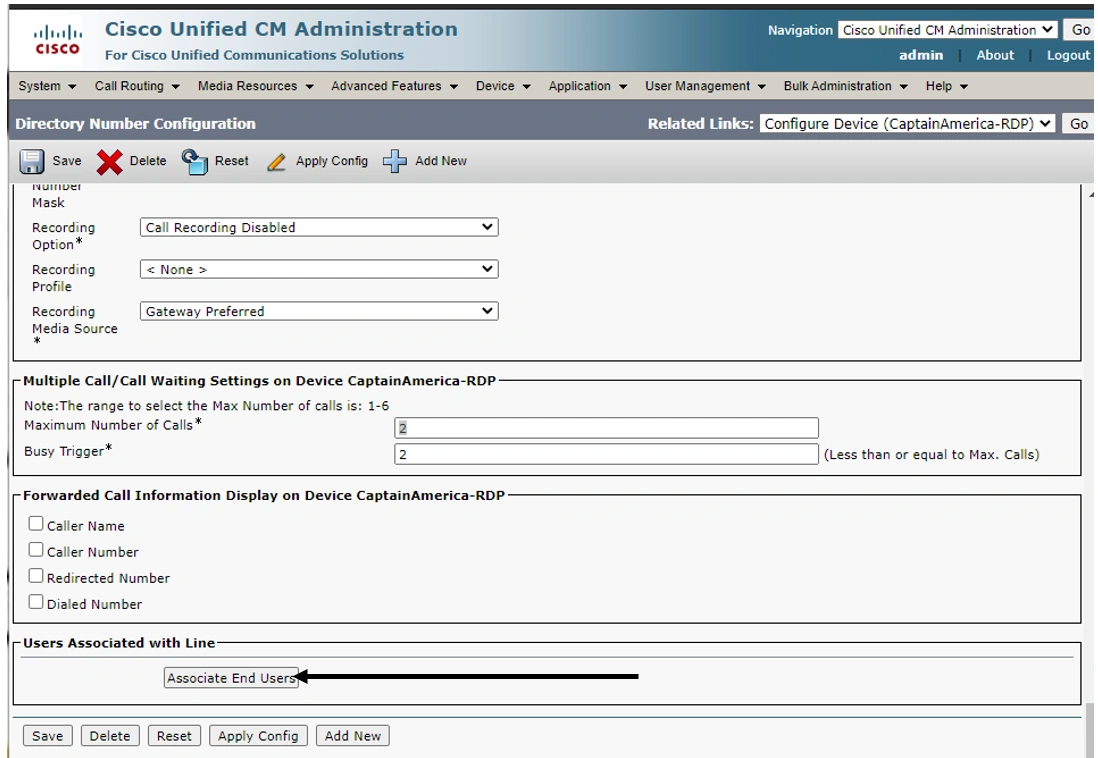1098x758 pixels.
Task: Click Apply Config text in top toolbar
Action: coord(332,160)
